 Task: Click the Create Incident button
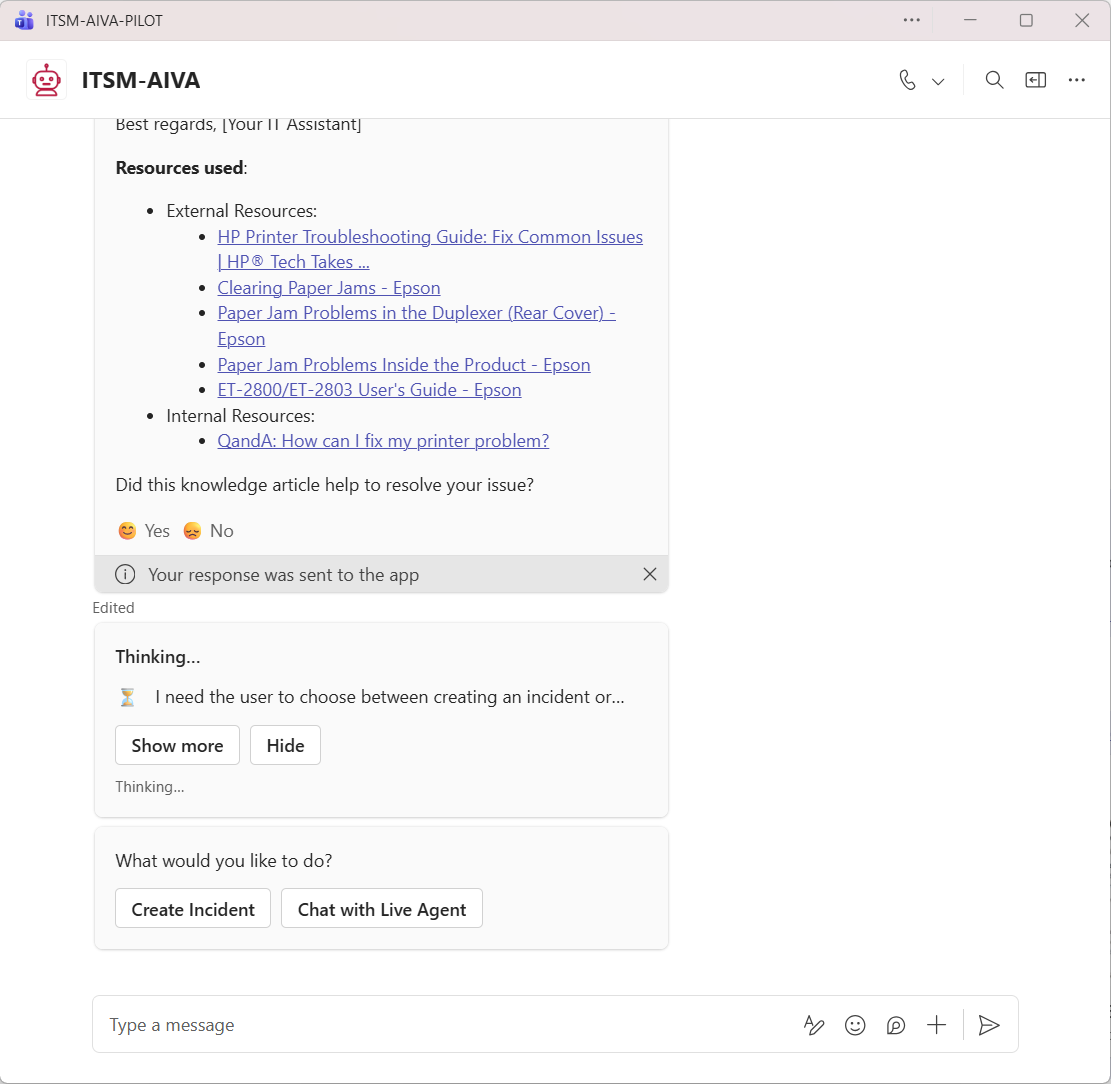193,909
